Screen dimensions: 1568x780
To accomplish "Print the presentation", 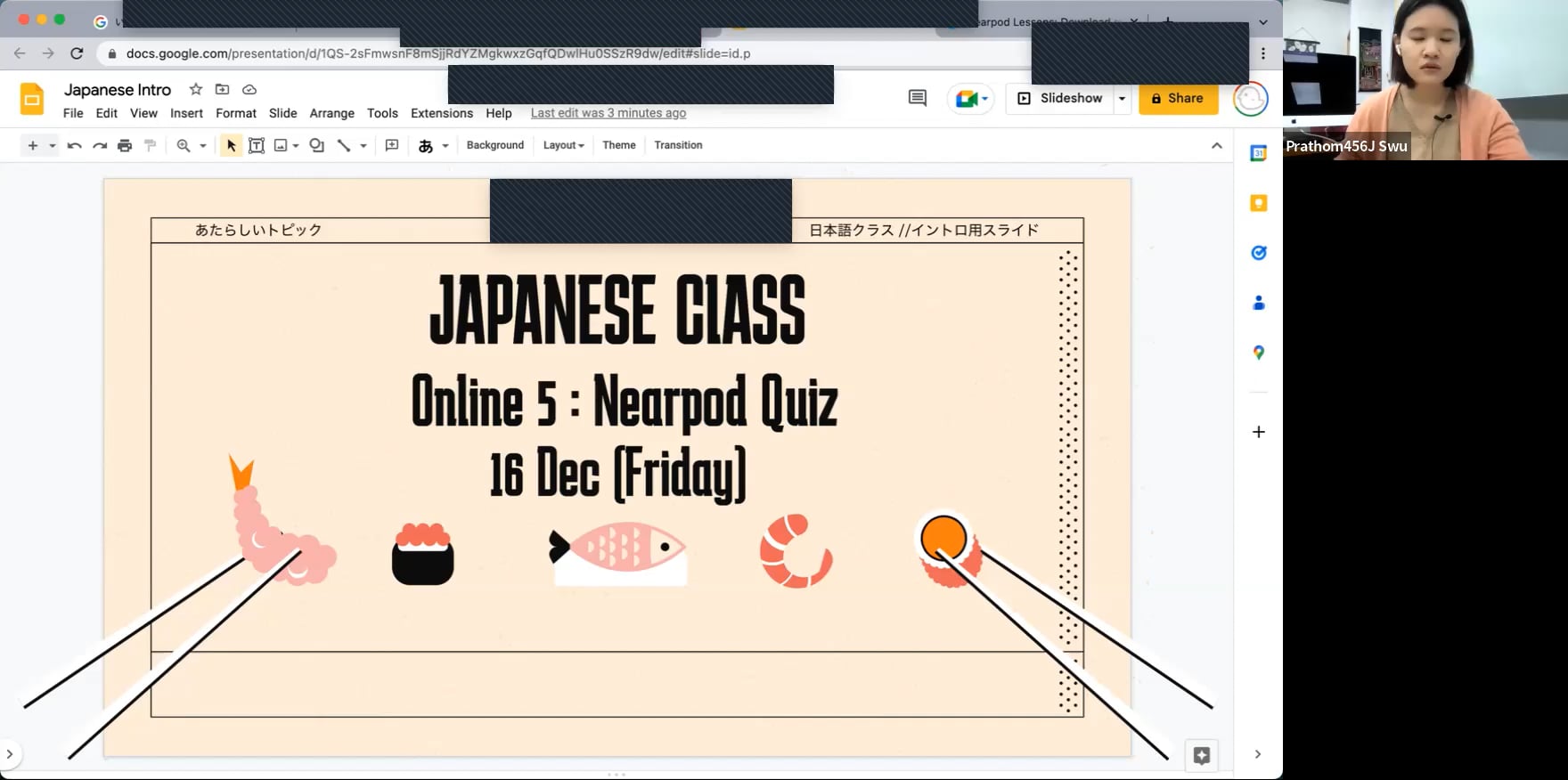I will tap(125, 145).
